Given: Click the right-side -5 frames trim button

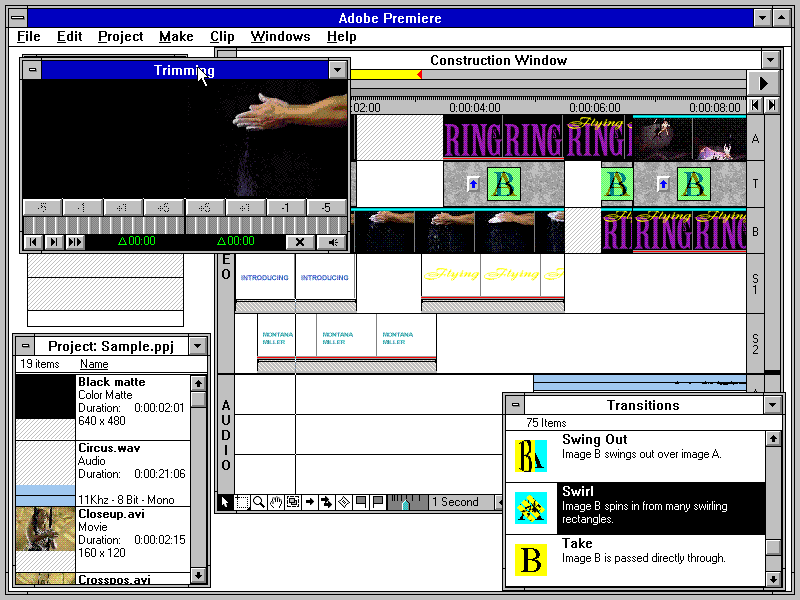Looking at the screenshot, I should [326, 208].
